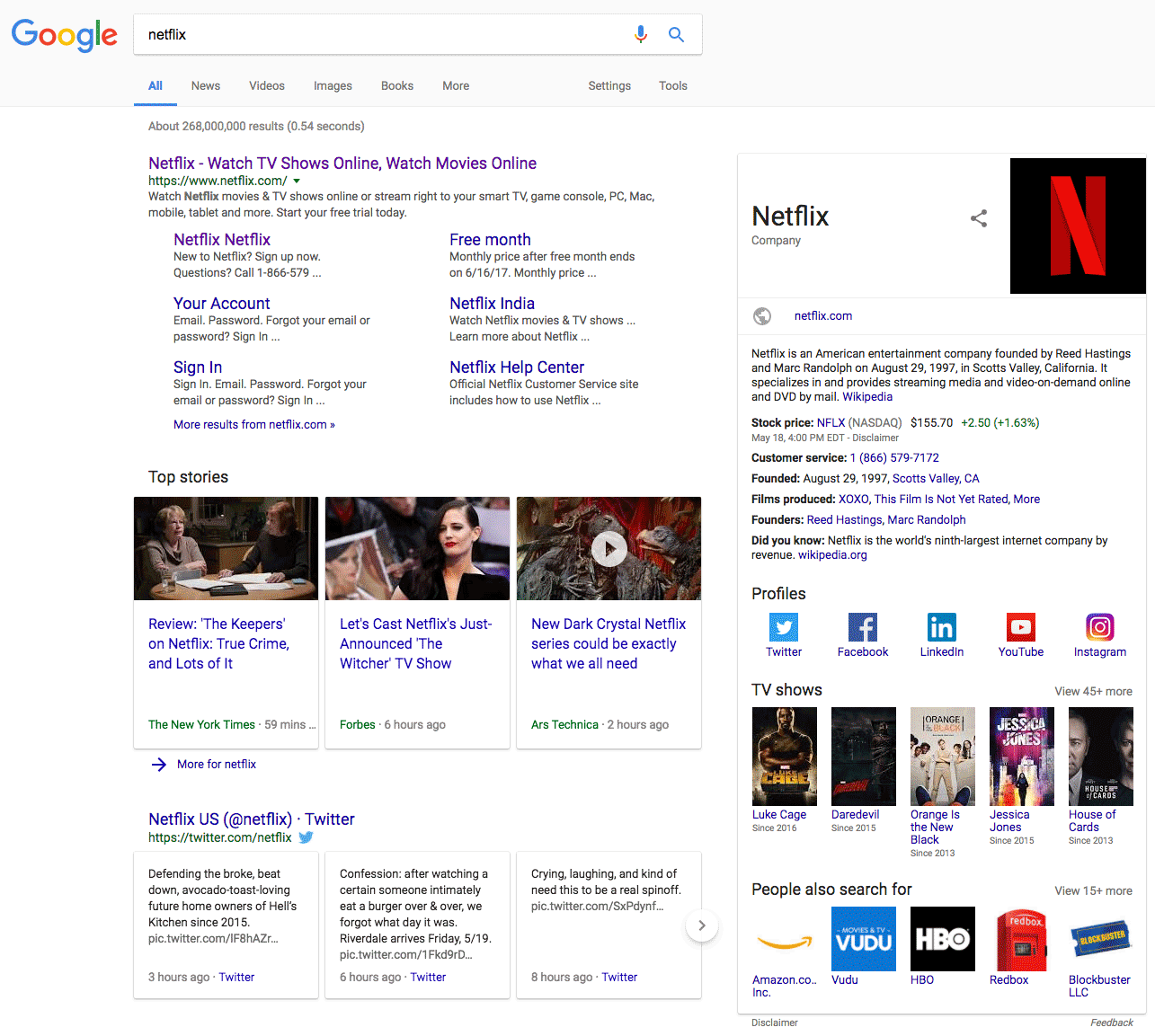Switch to the Books tab
1155x1036 pixels.
click(397, 86)
